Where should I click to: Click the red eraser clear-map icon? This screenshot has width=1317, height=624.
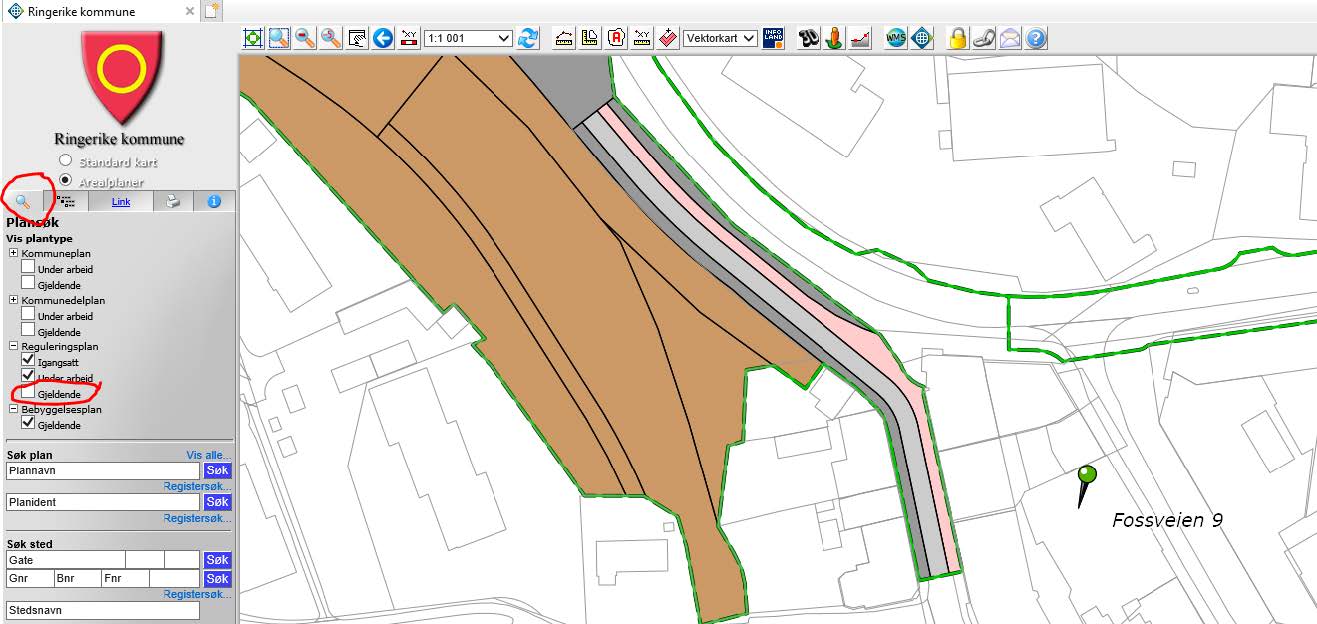[668, 38]
